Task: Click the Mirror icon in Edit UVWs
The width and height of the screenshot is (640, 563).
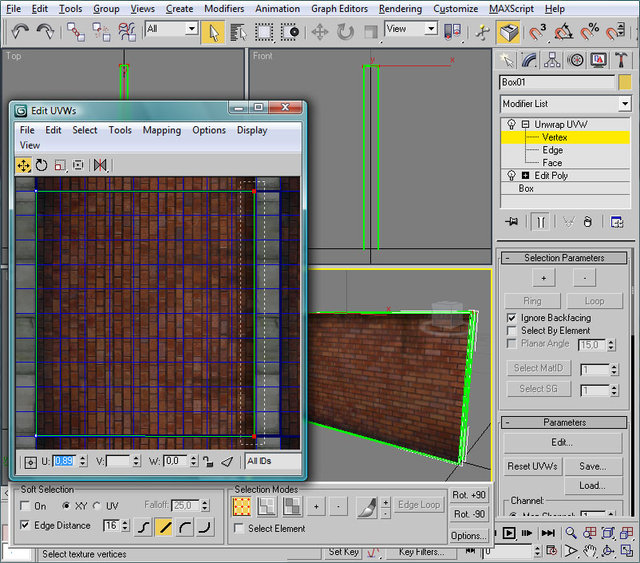Action: coord(100,165)
